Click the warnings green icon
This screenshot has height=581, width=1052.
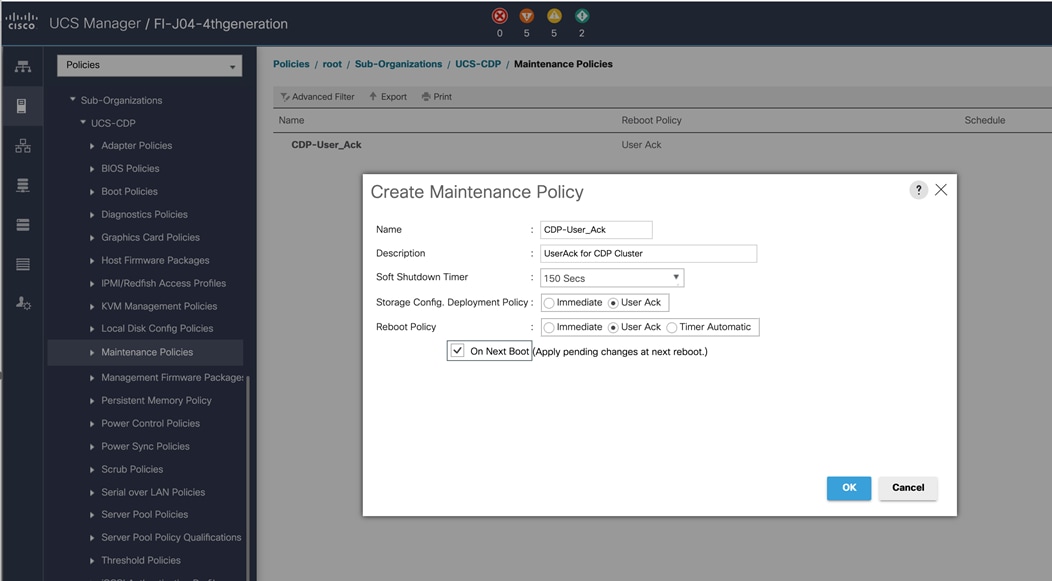[582, 16]
